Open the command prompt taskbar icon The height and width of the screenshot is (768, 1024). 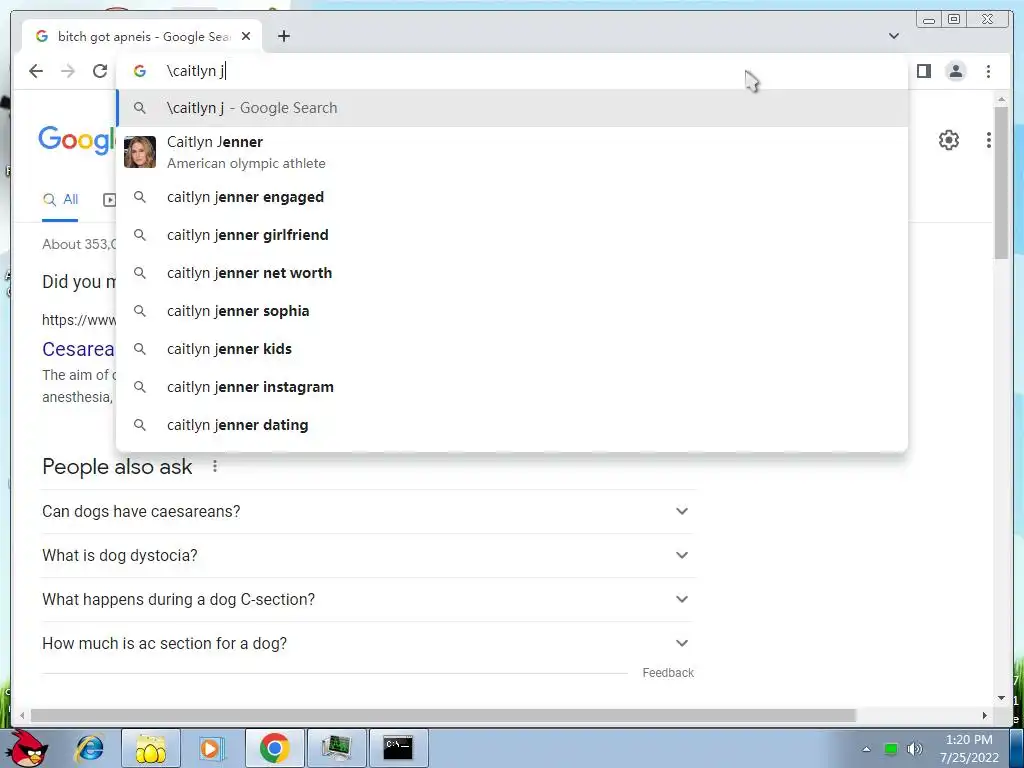pyautogui.click(x=398, y=748)
